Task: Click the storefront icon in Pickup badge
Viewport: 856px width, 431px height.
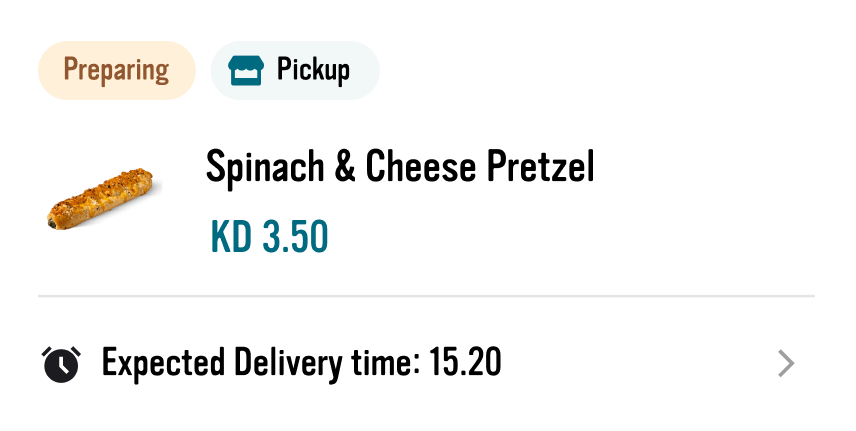Action: coord(246,70)
